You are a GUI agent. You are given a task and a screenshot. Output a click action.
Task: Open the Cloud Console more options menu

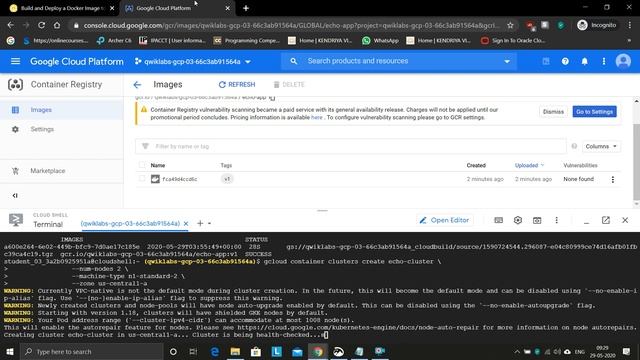[604, 61]
